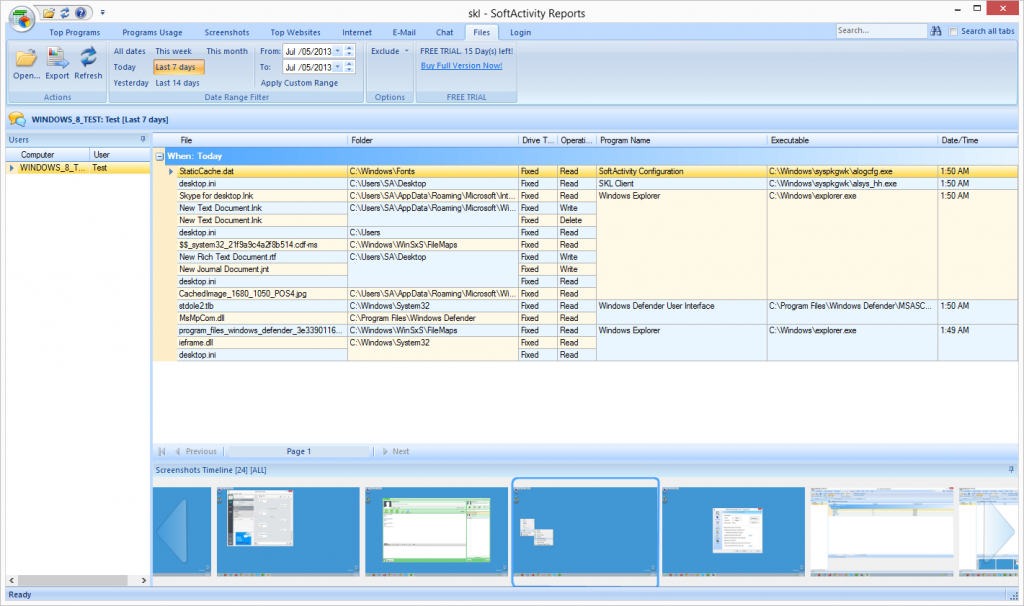1024x606 pixels.
Task: Collapse the When: Today group
Action: coord(160,157)
